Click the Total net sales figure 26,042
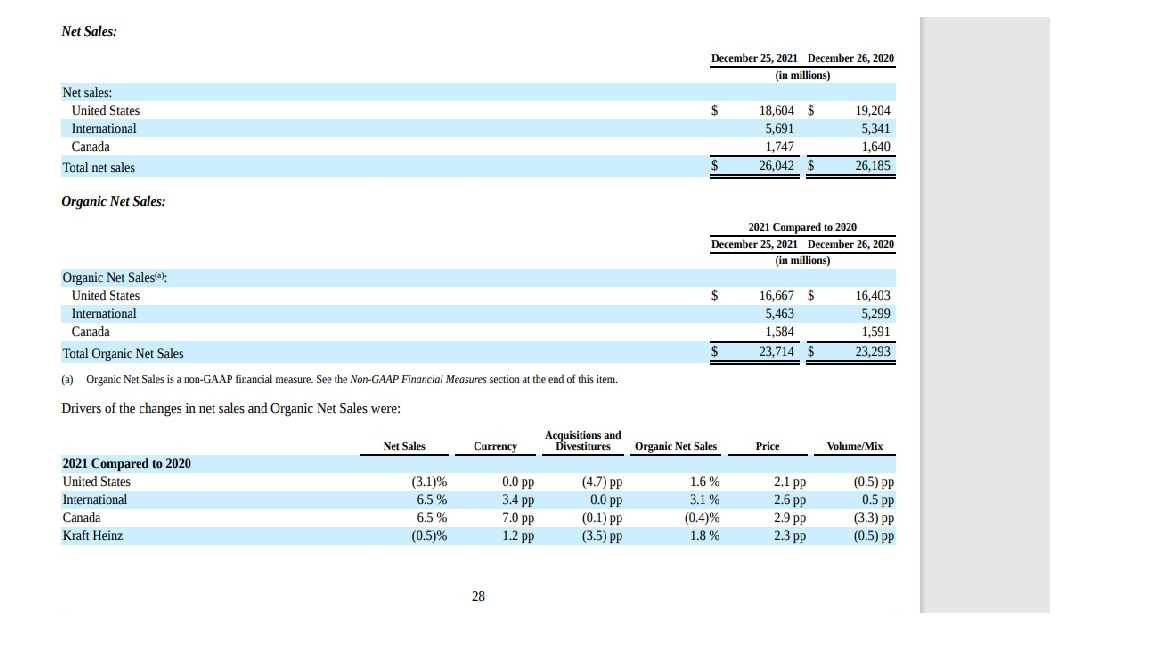Screen dimensions: 1152x648 [x=778, y=167]
